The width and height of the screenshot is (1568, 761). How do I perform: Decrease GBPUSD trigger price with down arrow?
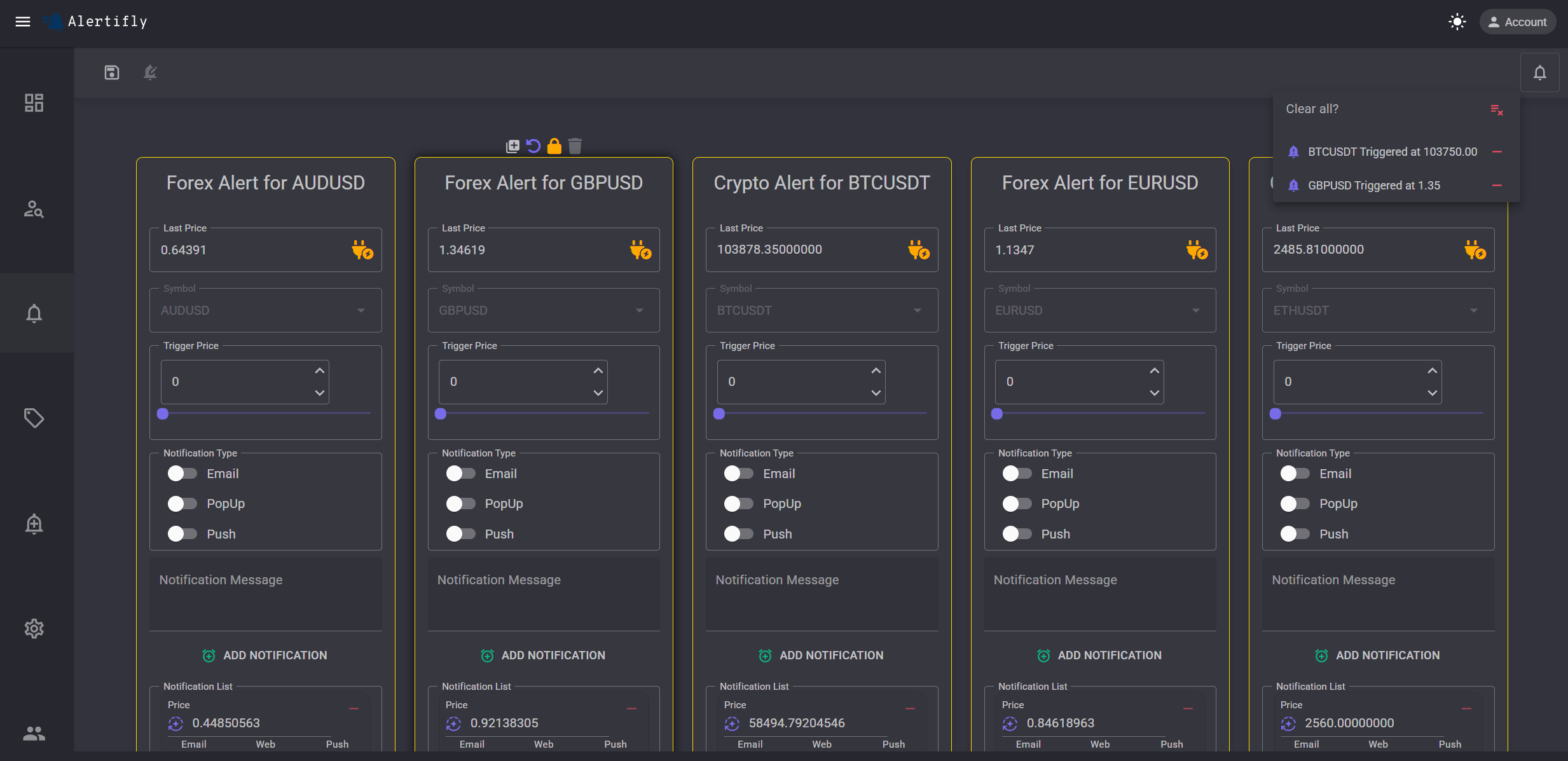(x=598, y=393)
